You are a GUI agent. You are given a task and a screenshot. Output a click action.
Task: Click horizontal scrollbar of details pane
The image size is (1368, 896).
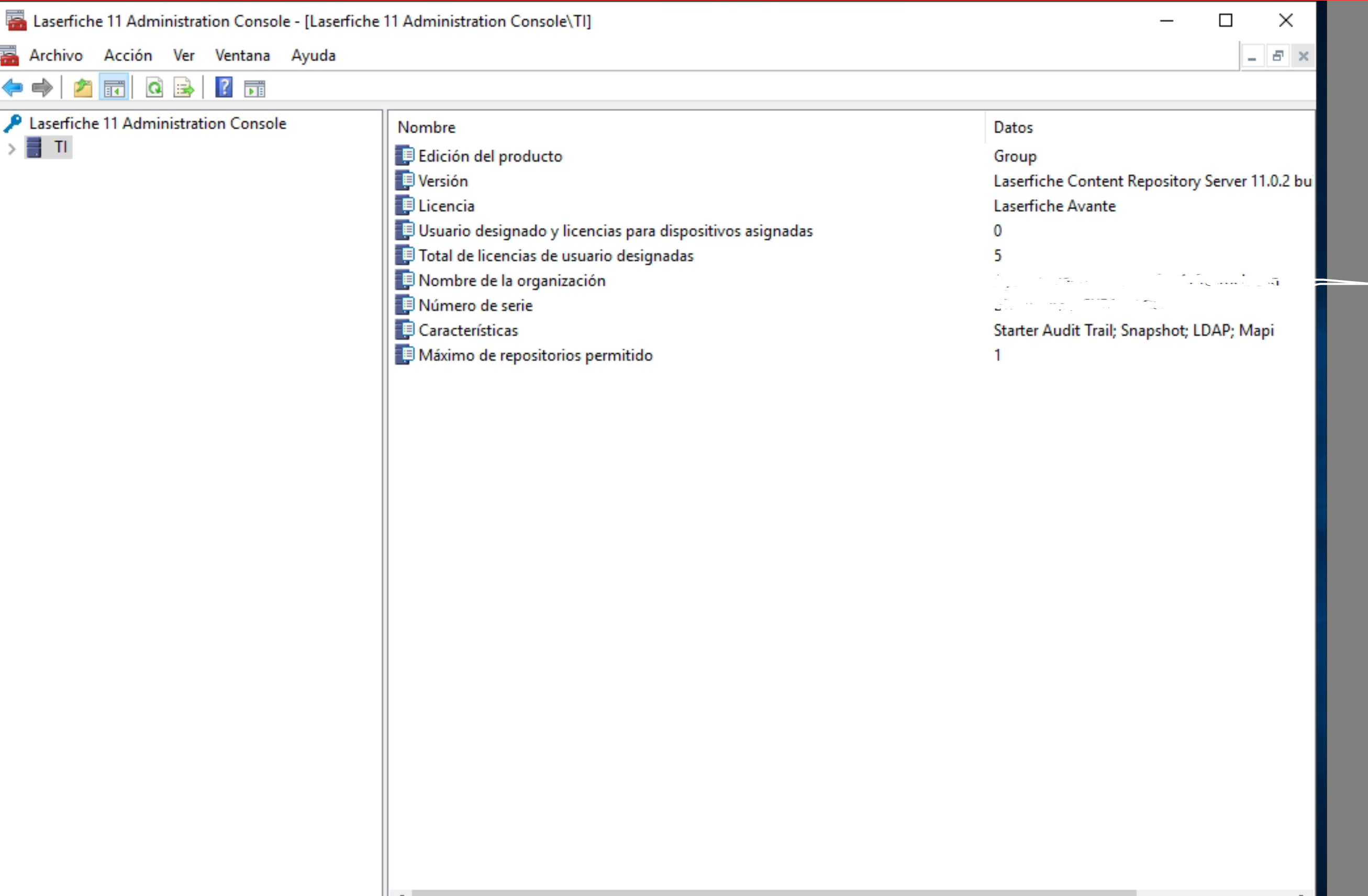coord(774,892)
